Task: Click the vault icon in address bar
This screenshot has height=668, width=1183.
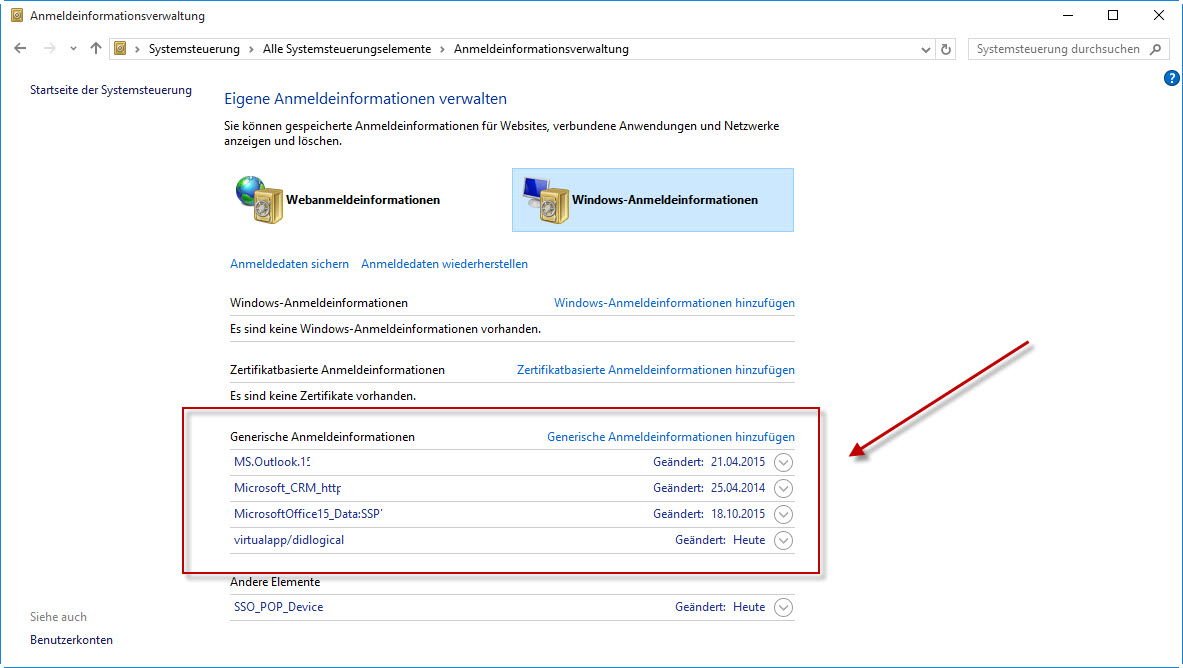Action: (x=121, y=49)
